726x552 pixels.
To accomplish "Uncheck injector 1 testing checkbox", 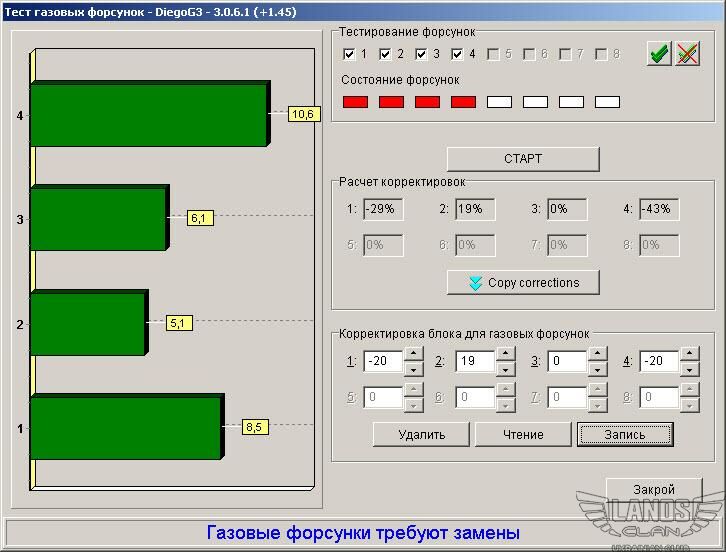I will point(349,54).
